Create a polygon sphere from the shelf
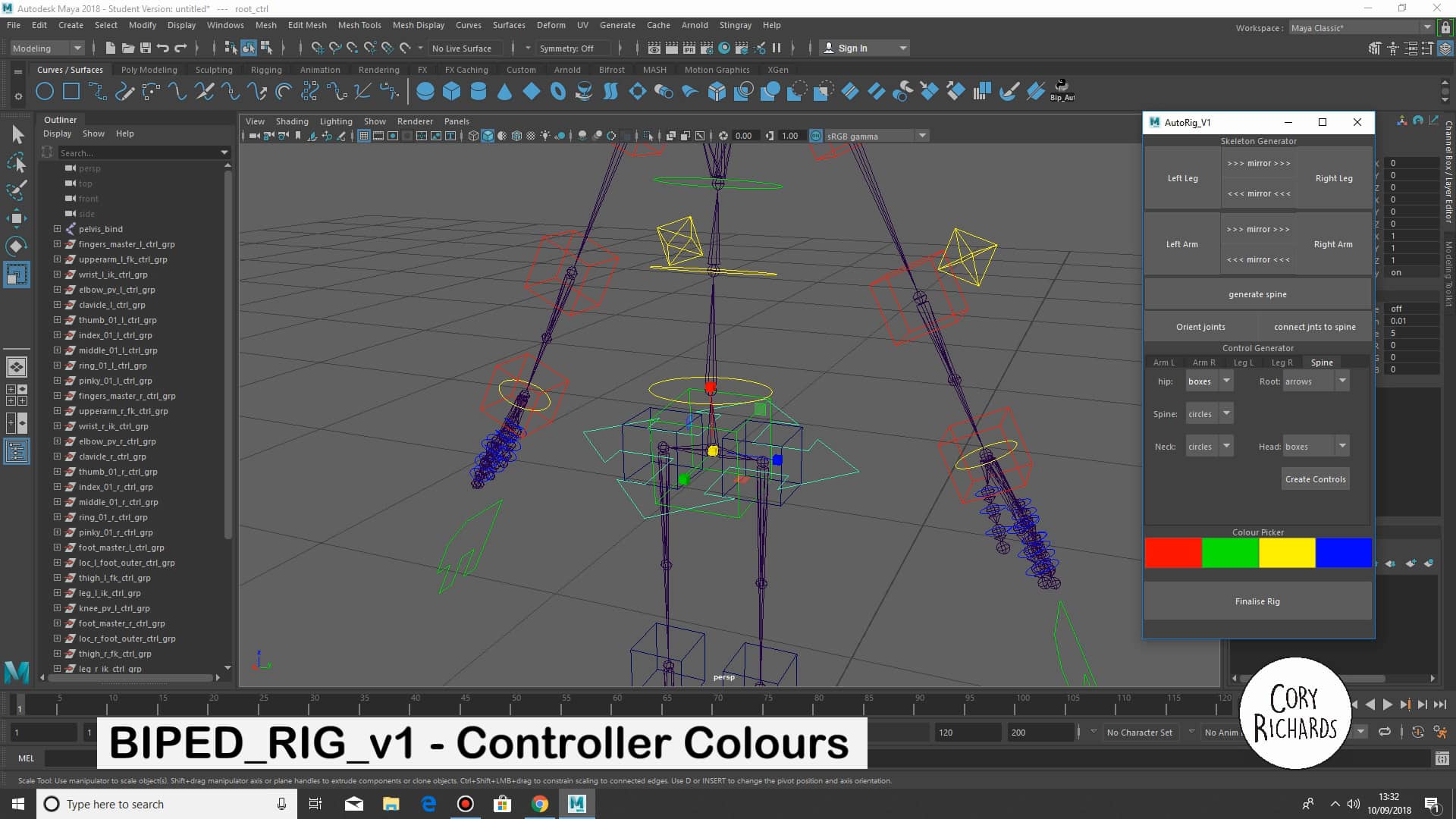Viewport: 1456px width, 819px height. click(x=425, y=91)
